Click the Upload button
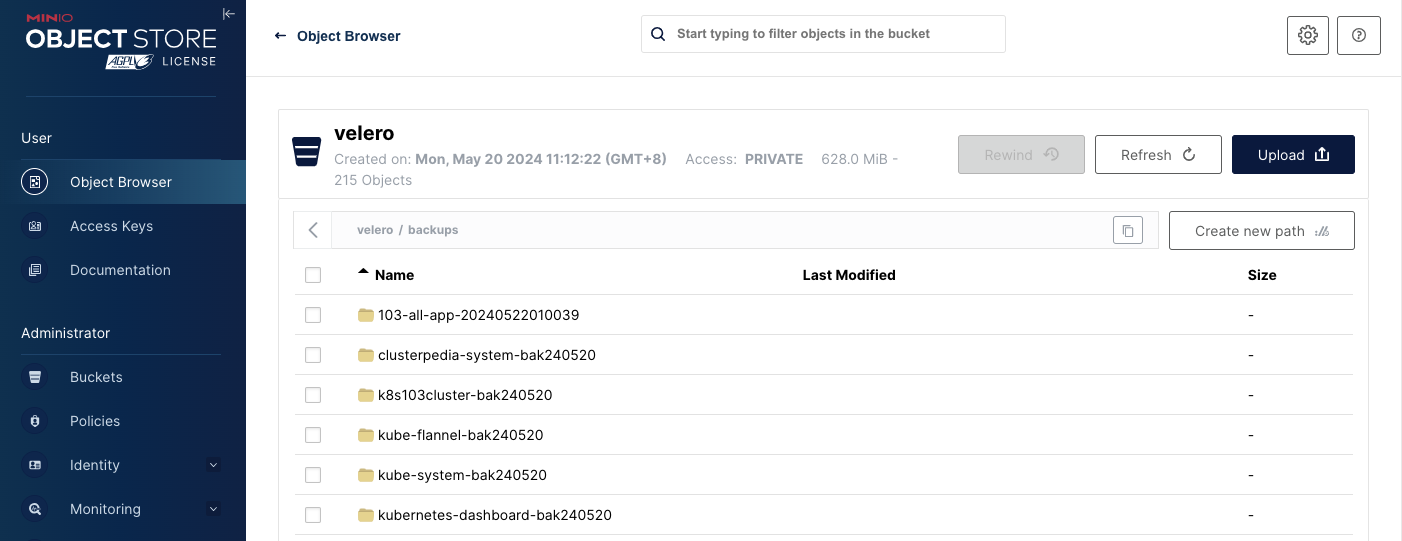This screenshot has height=541, width=1402. point(1293,155)
